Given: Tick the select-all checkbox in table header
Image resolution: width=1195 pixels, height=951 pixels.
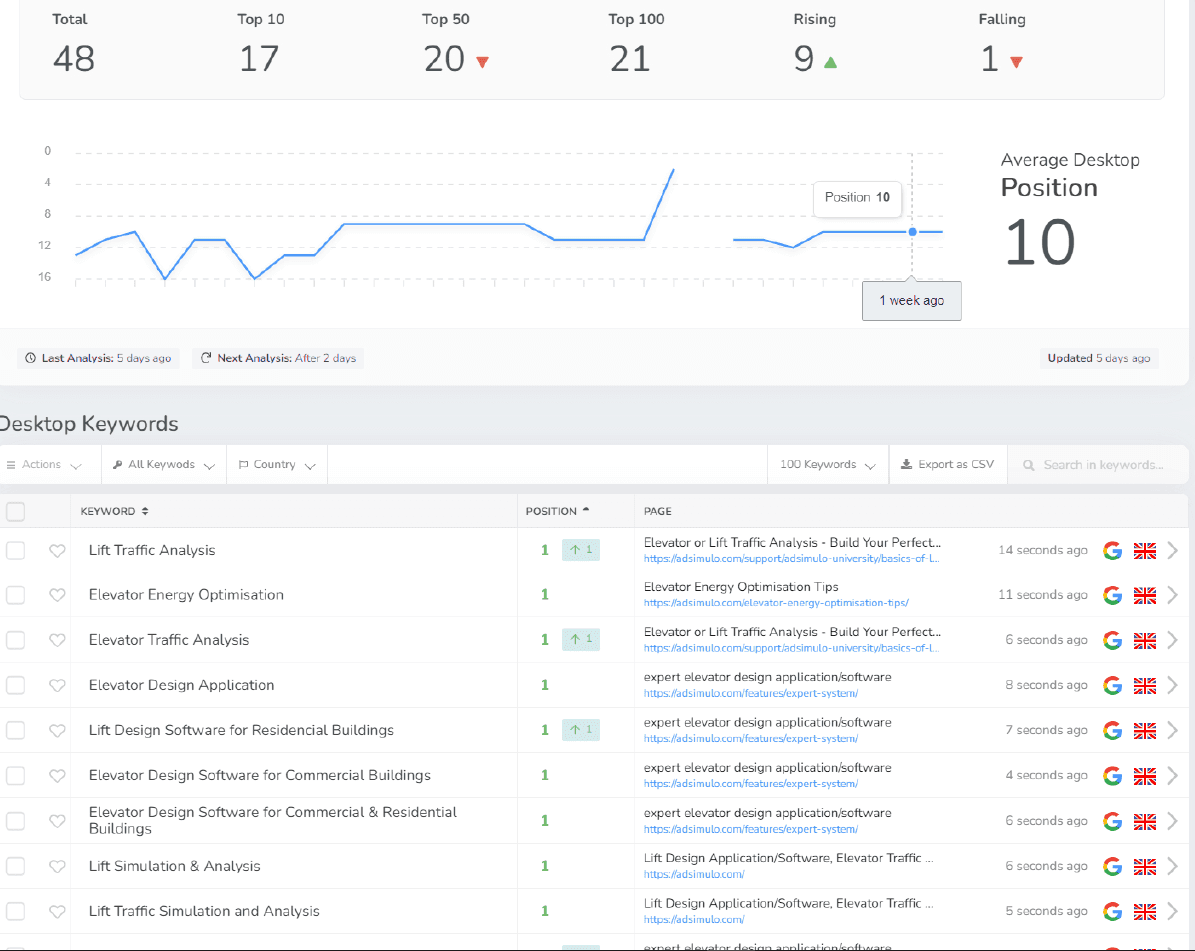Looking at the screenshot, I should [x=15, y=511].
